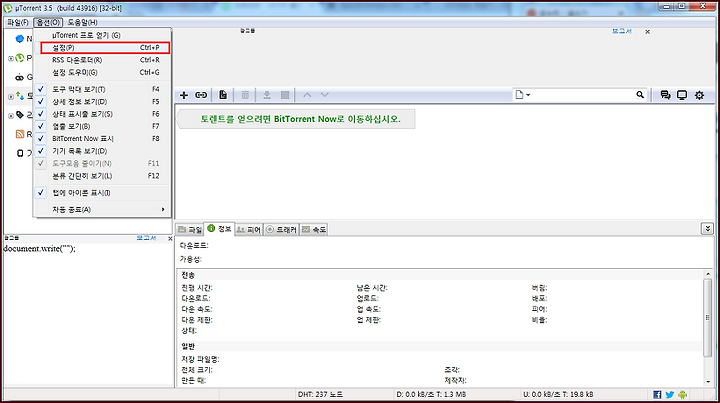720x403 pixels.
Task: Open 설정(P) Ctrl+P menu entry
Action: click(105, 48)
